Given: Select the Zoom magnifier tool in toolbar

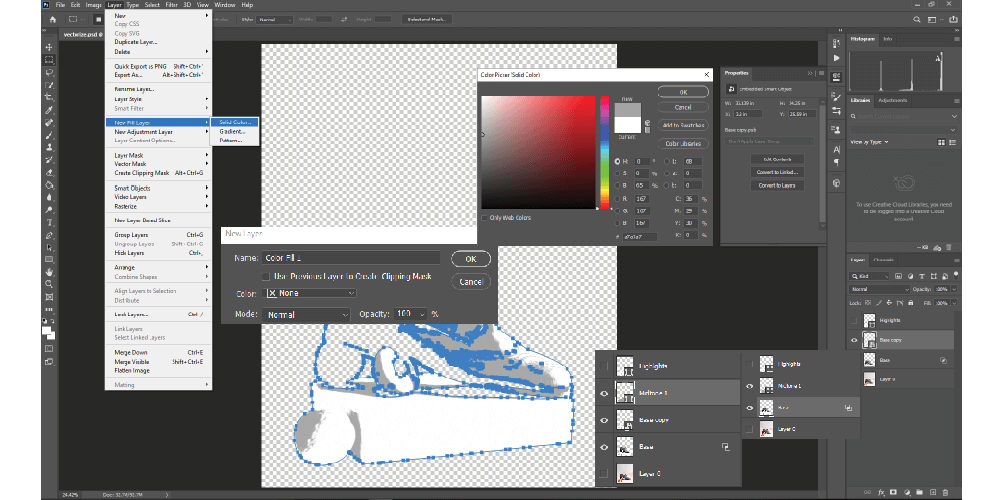Looking at the screenshot, I should click(49, 284).
